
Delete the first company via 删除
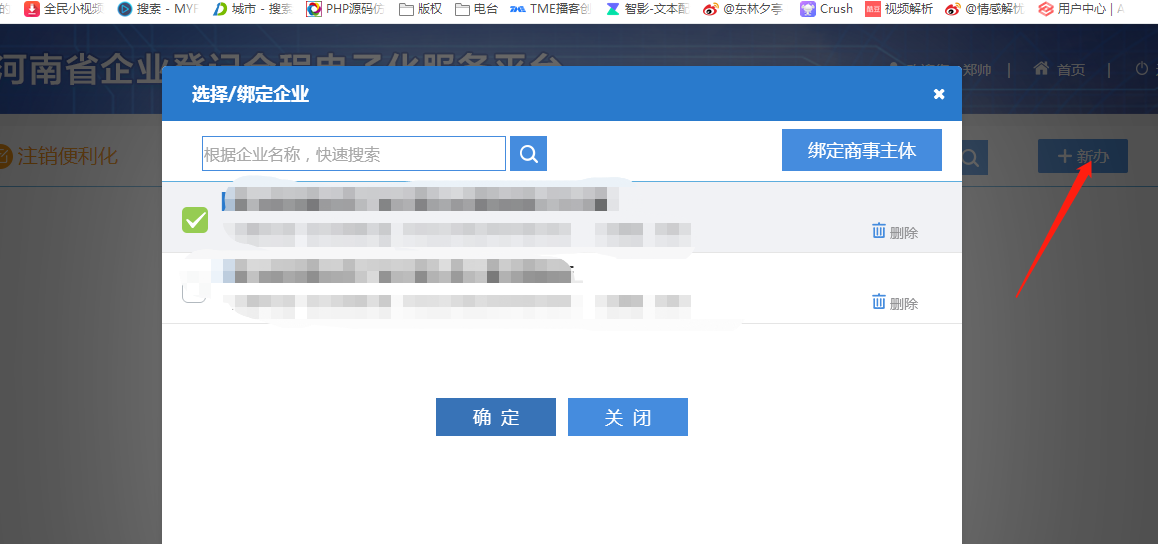coord(895,232)
